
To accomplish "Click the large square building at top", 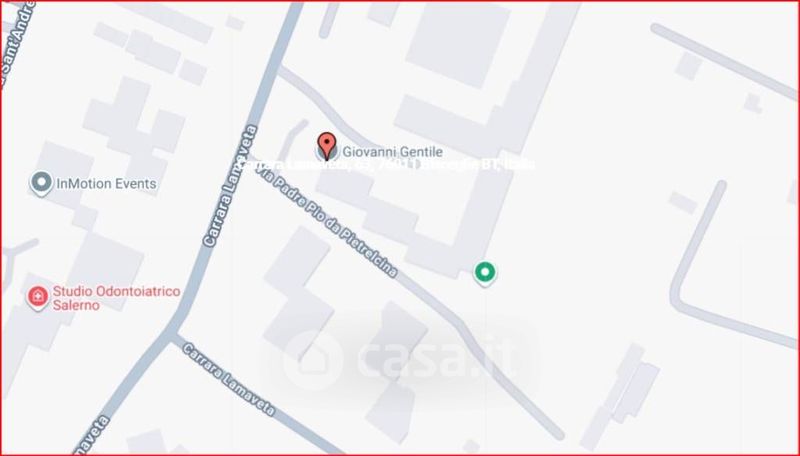I will pyautogui.click(x=458, y=43).
